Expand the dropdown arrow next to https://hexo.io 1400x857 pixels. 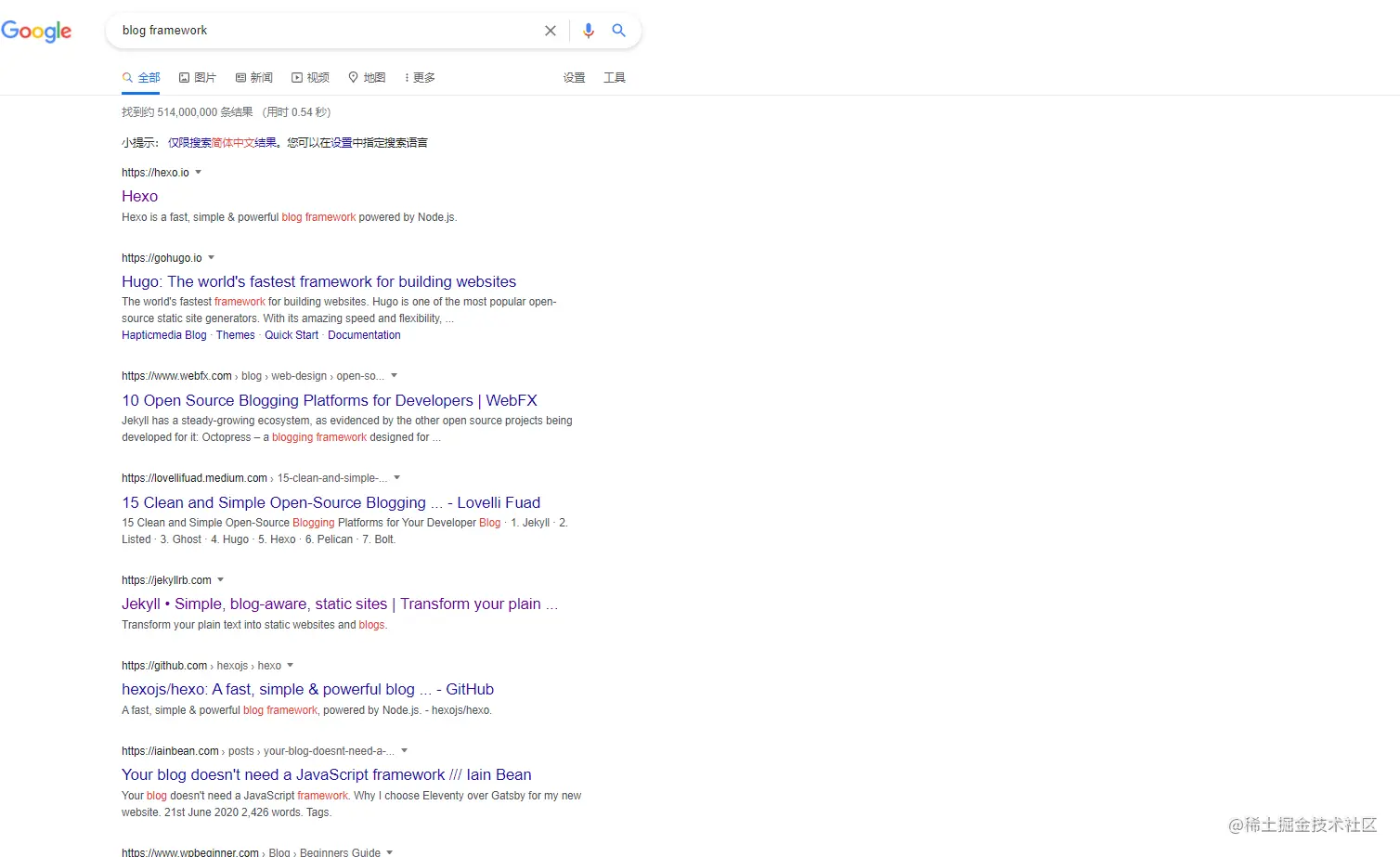pyautogui.click(x=199, y=172)
